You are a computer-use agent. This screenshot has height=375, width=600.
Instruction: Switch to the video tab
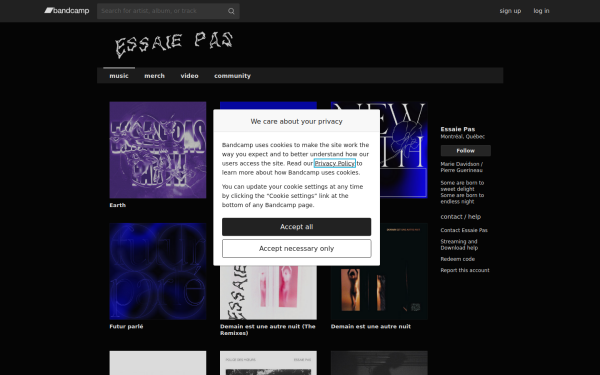[189, 76]
